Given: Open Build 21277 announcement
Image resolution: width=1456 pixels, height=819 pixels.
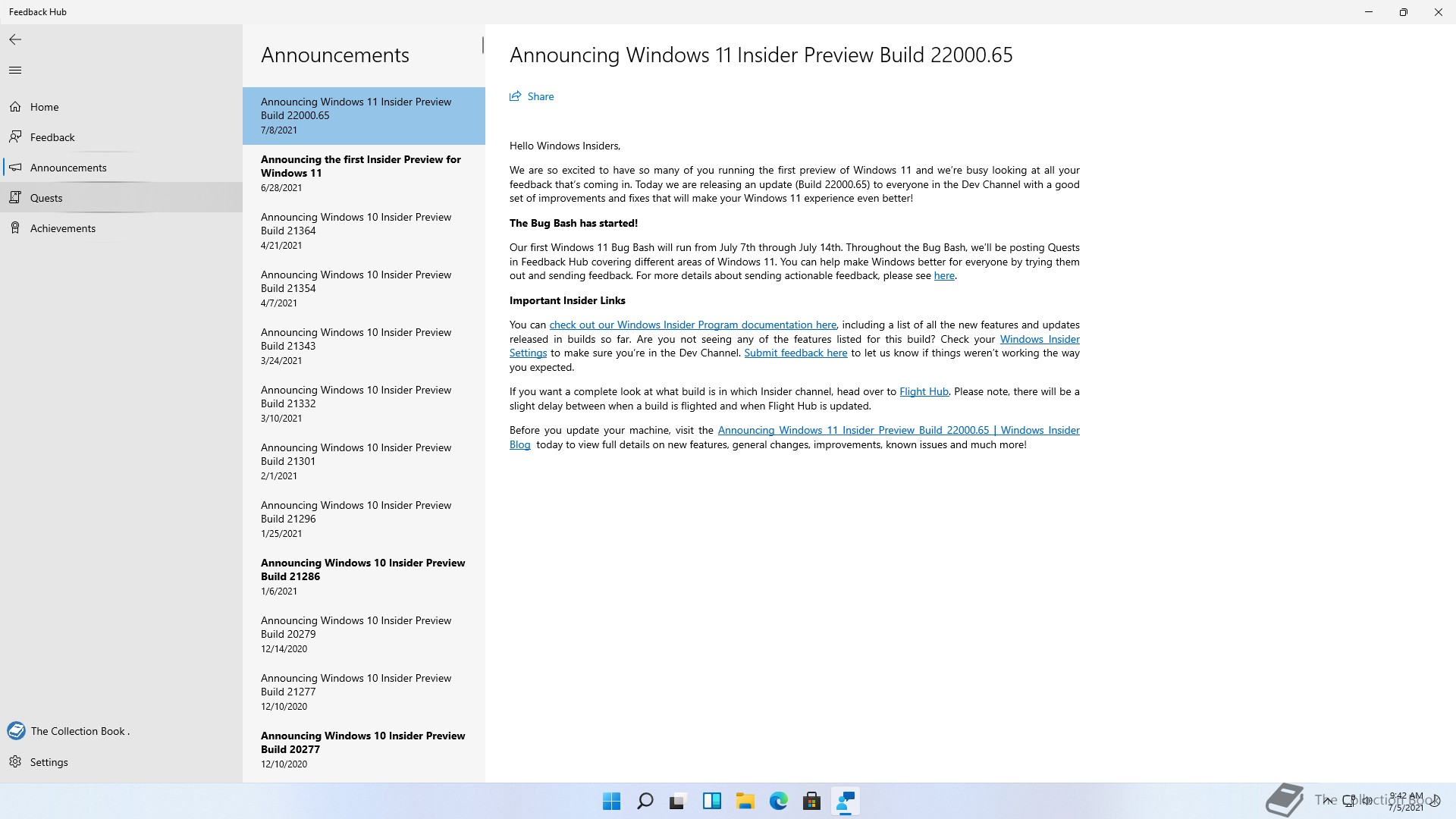Looking at the screenshot, I should (364, 692).
